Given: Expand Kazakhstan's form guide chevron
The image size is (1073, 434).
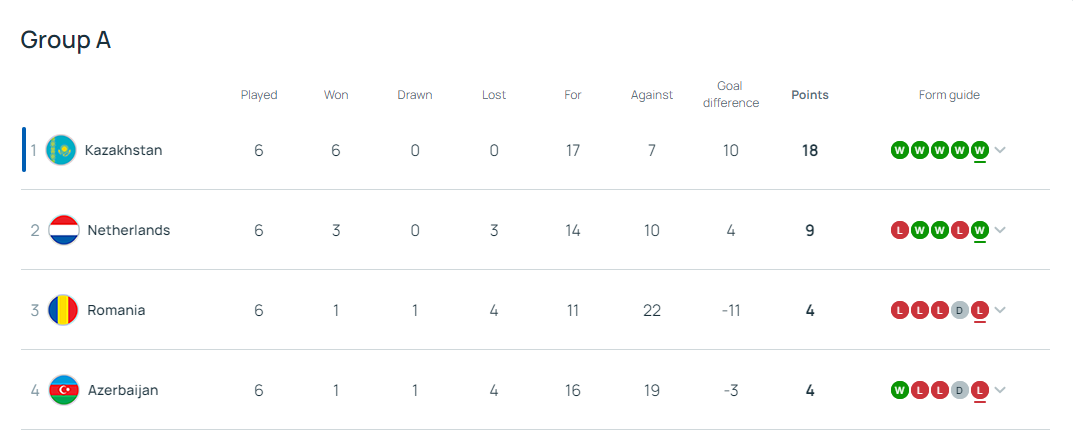Looking at the screenshot, I should click(1000, 150).
